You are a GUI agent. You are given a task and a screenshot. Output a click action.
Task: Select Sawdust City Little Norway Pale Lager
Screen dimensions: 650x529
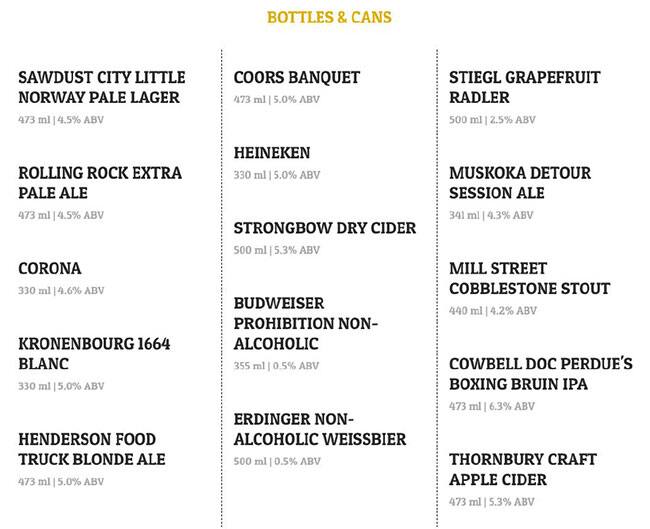click(101, 88)
